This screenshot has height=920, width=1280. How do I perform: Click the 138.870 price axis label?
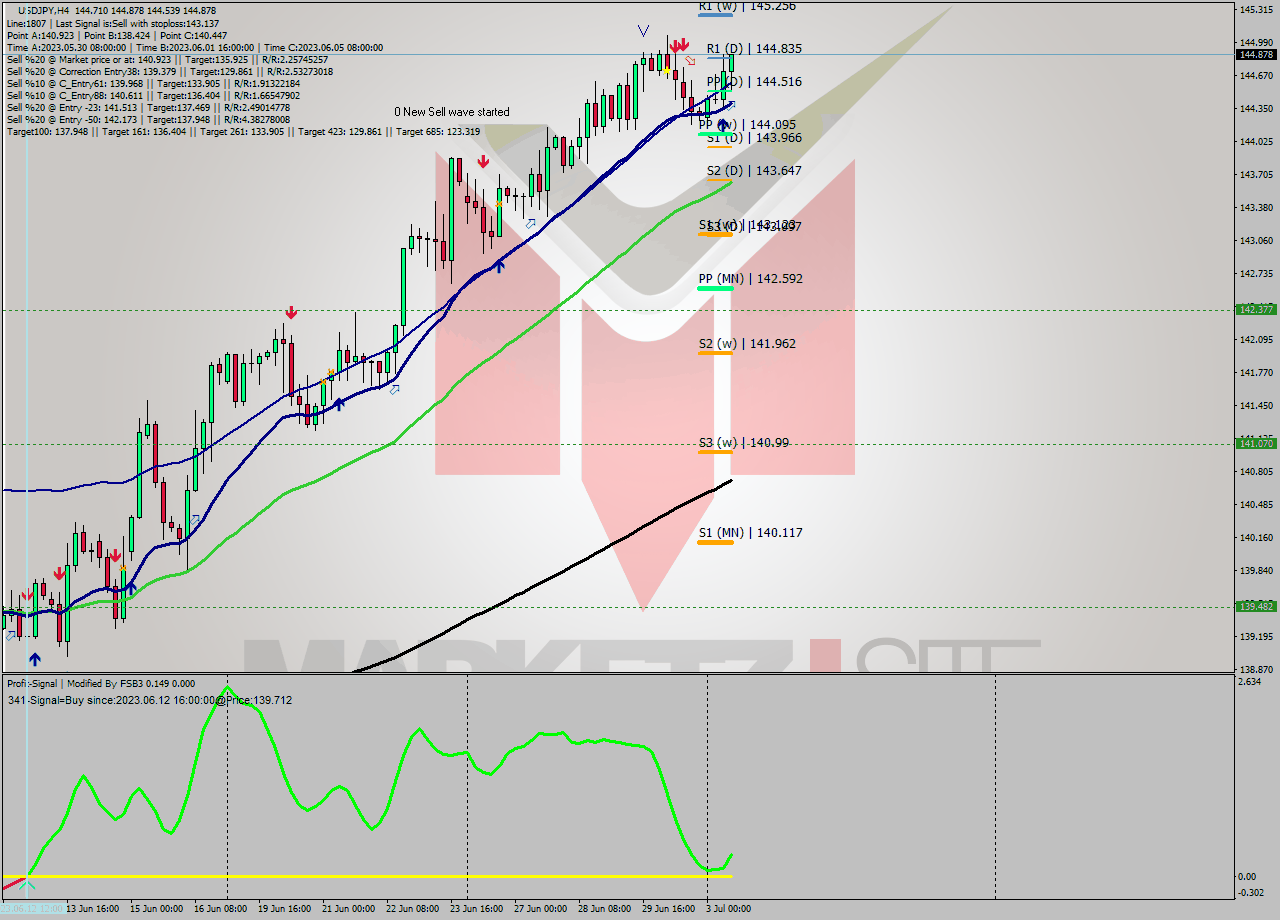[1256, 669]
